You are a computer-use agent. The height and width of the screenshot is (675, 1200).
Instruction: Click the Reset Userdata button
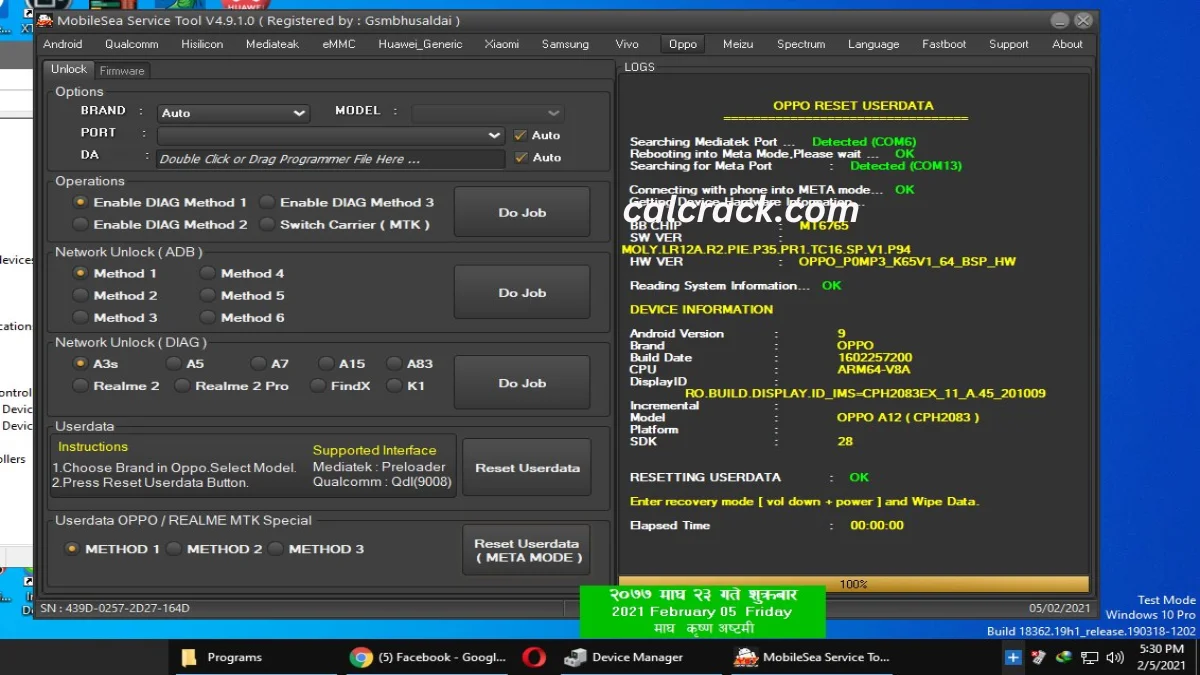click(x=527, y=468)
